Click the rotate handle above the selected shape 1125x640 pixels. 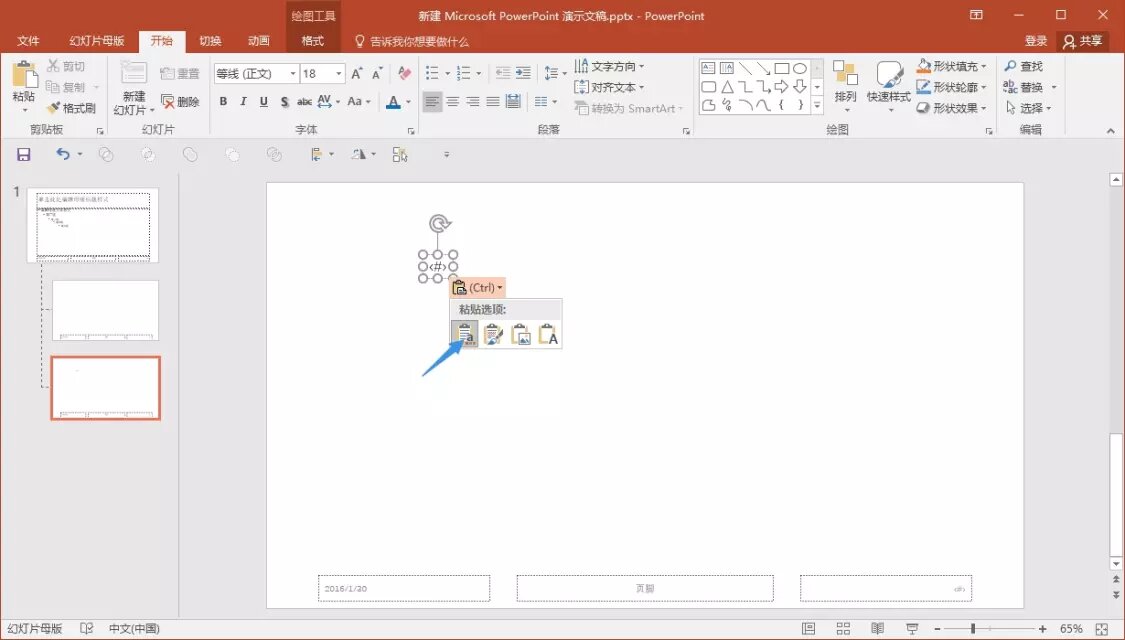439,223
